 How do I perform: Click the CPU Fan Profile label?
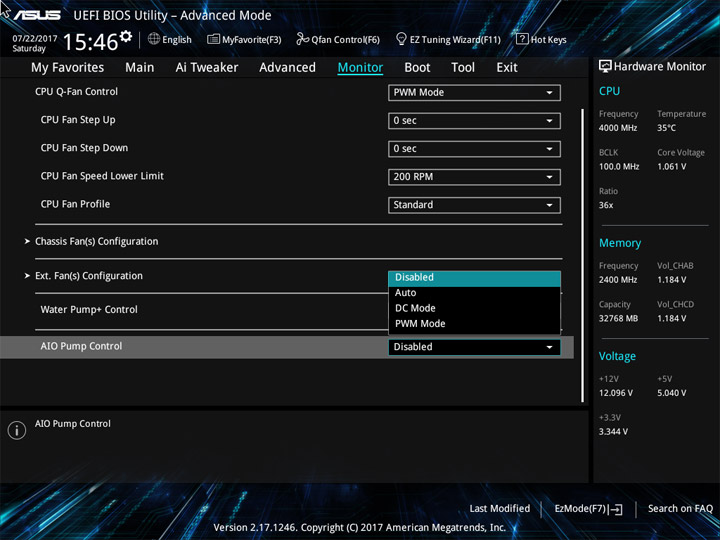point(75,204)
